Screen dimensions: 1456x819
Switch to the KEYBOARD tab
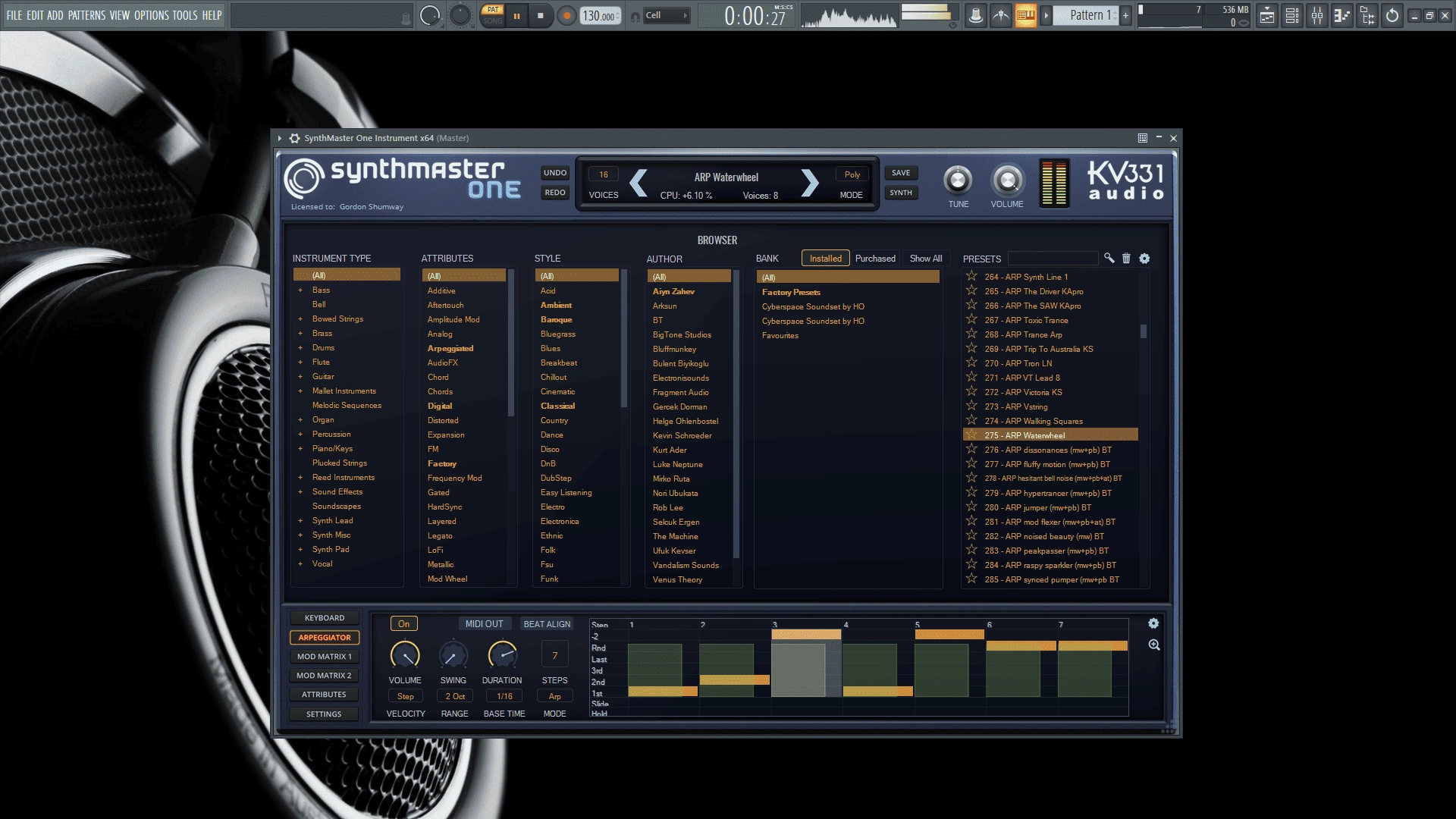[x=325, y=618]
